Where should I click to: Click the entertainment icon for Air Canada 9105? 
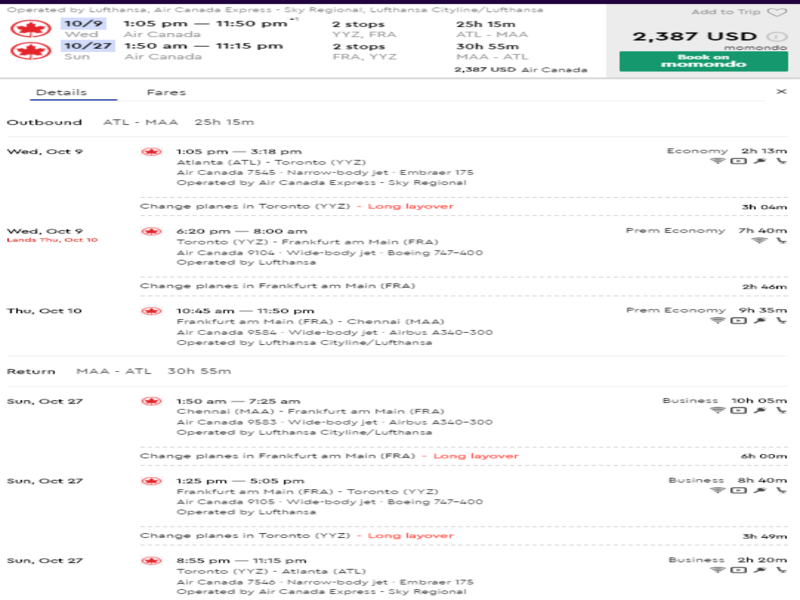[738, 490]
